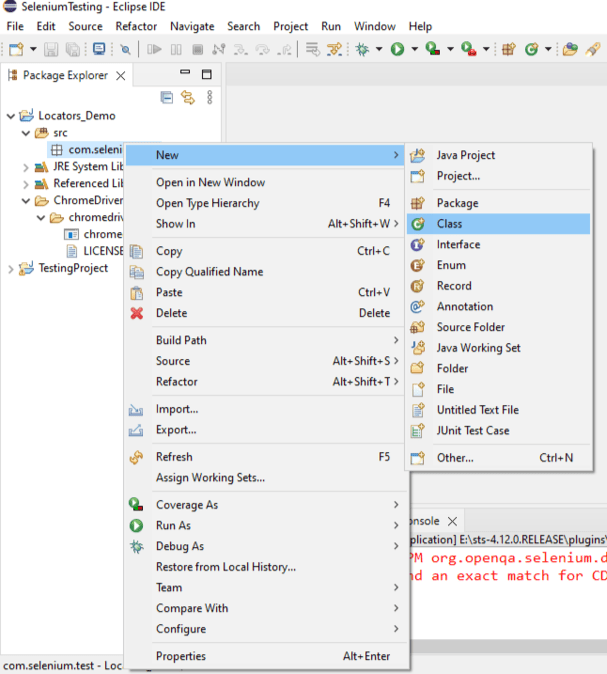Open dropdown arrow next to New wizard icon

coord(33,49)
